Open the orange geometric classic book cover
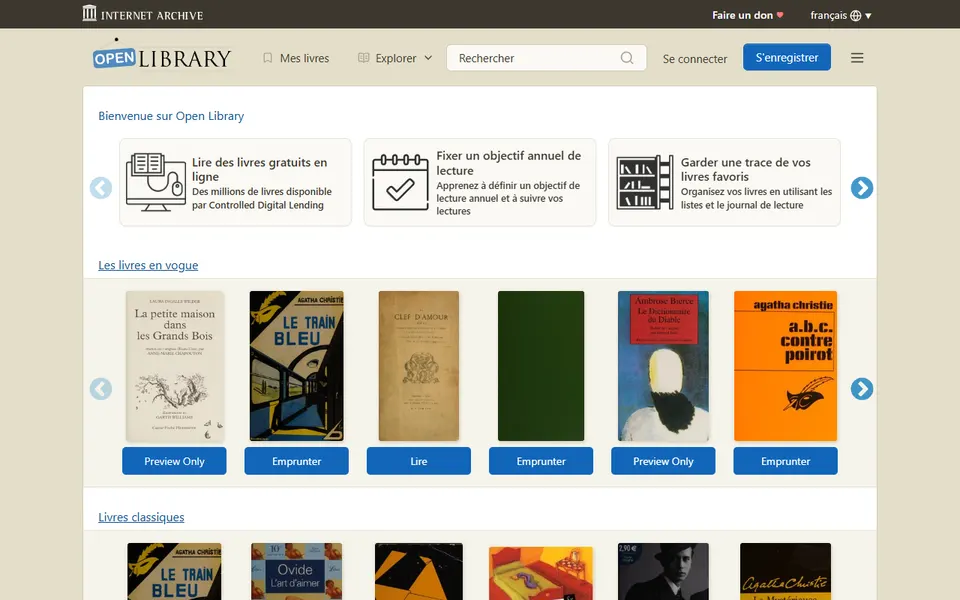The width and height of the screenshot is (960, 600). pyautogui.click(x=419, y=571)
